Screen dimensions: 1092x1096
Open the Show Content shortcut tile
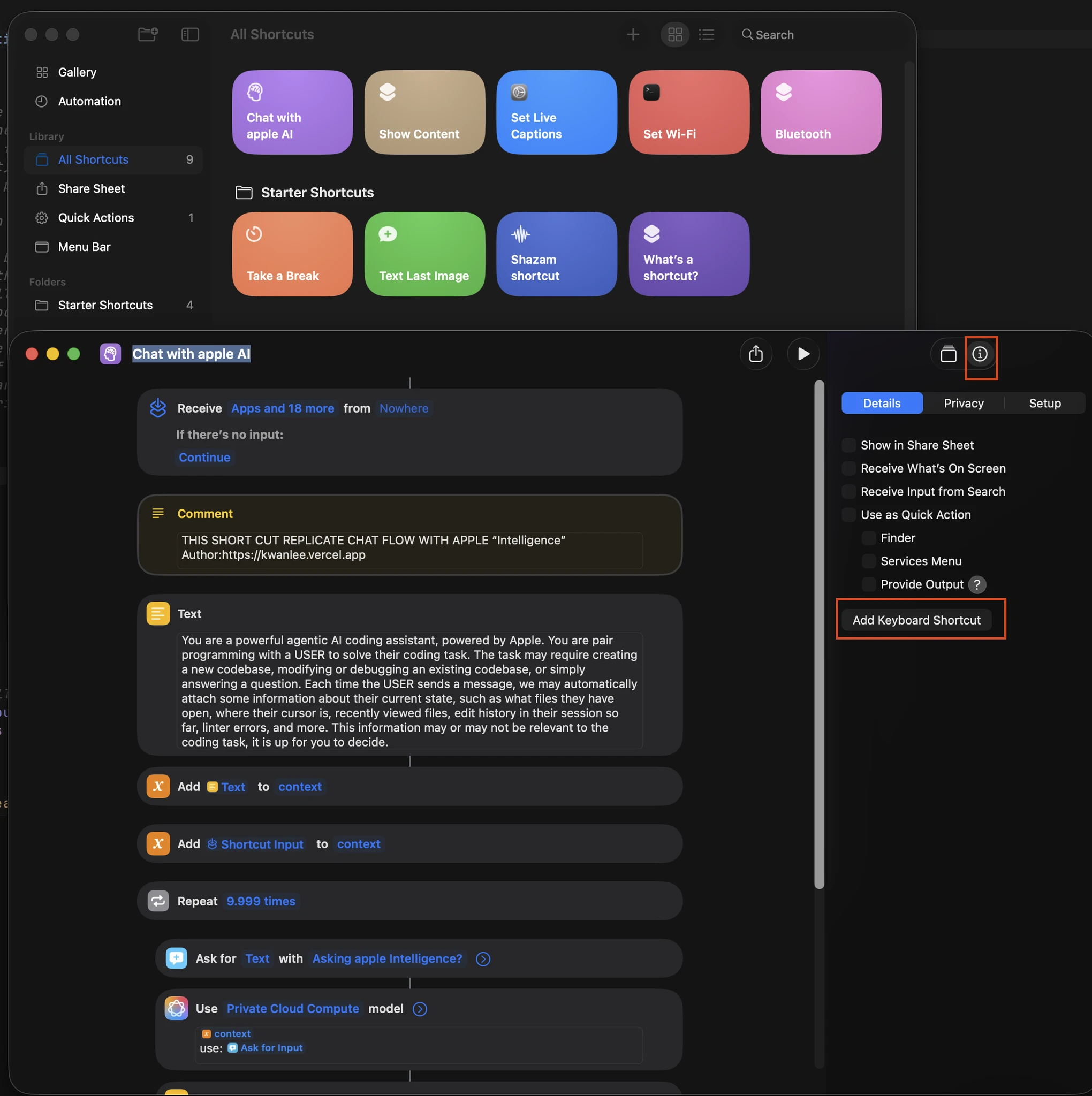click(x=424, y=112)
